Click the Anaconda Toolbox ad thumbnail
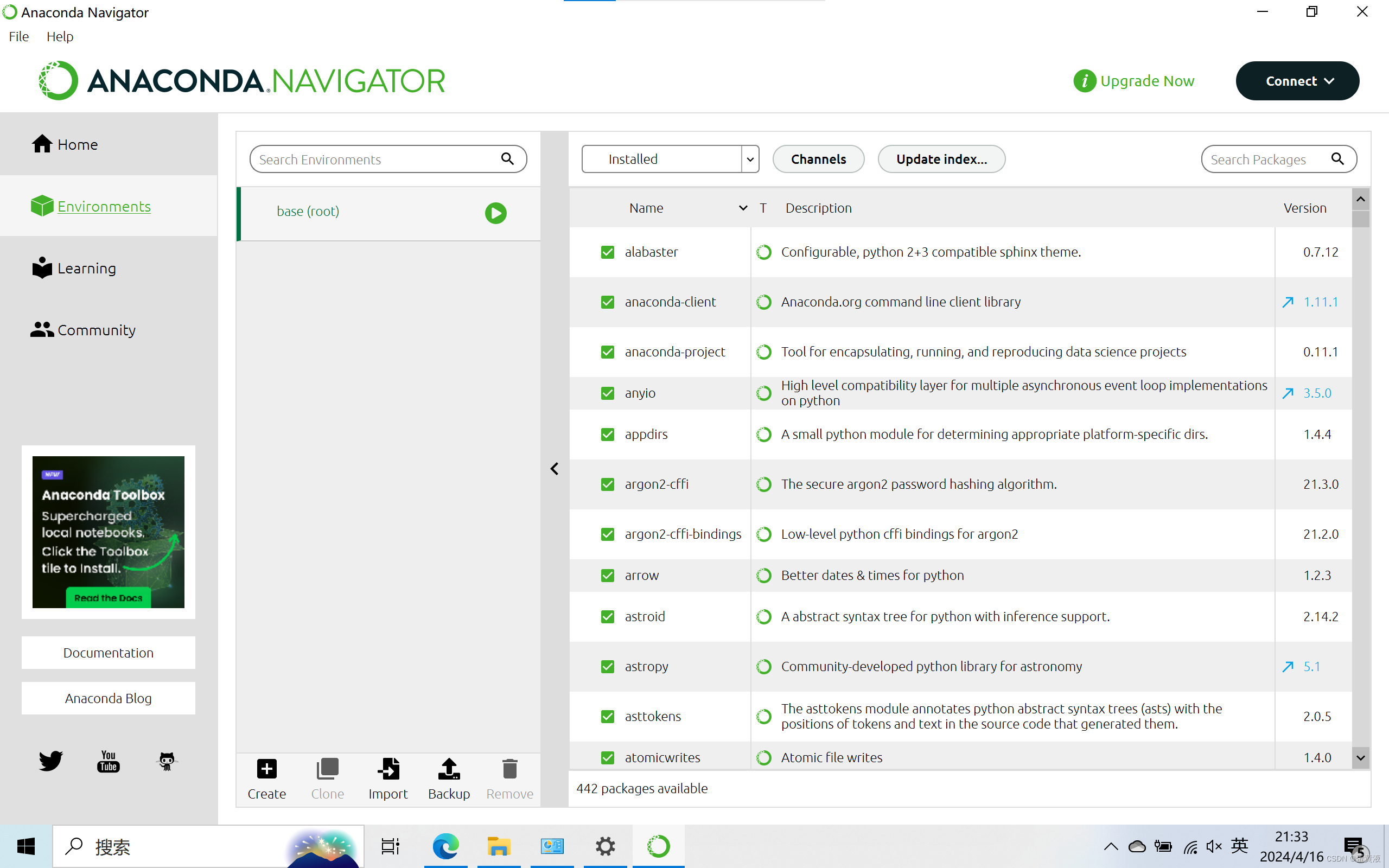Viewport: 1389px width, 868px height. 109,532
